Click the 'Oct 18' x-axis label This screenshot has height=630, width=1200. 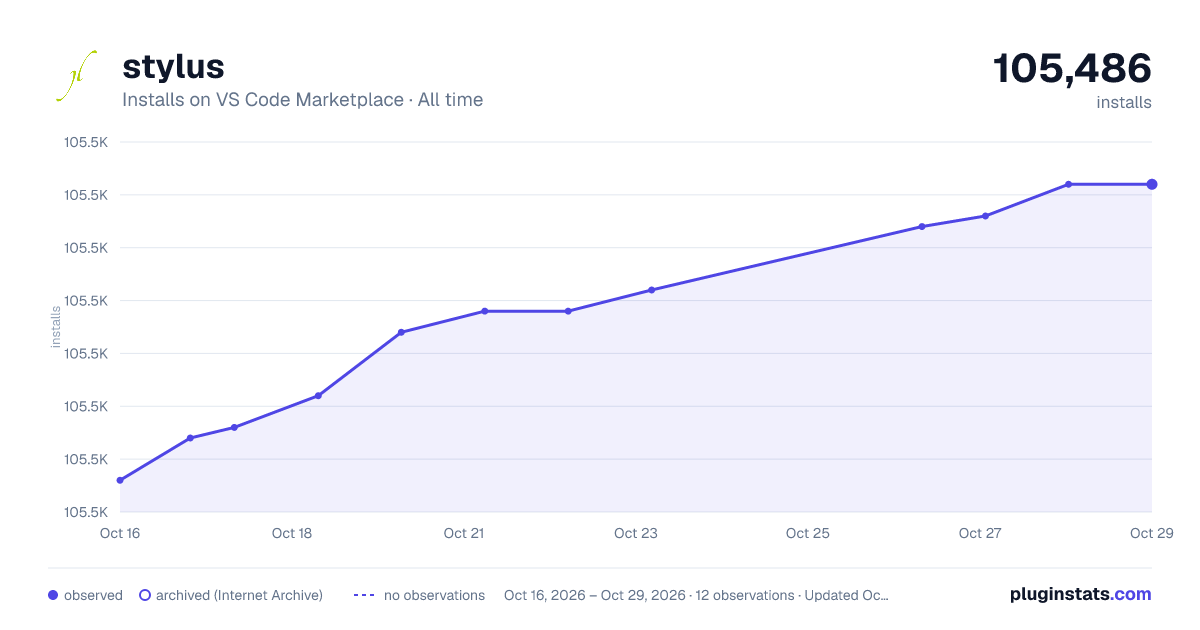pyautogui.click(x=292, y=533)
